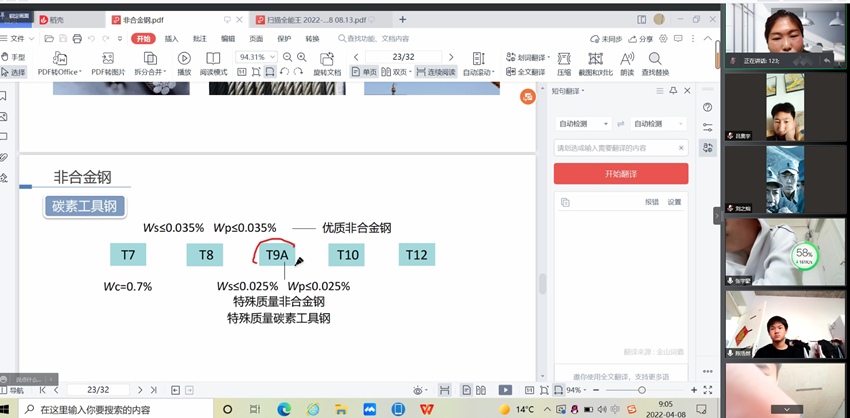Open the 插入 ribbon tab

point(172,38)
